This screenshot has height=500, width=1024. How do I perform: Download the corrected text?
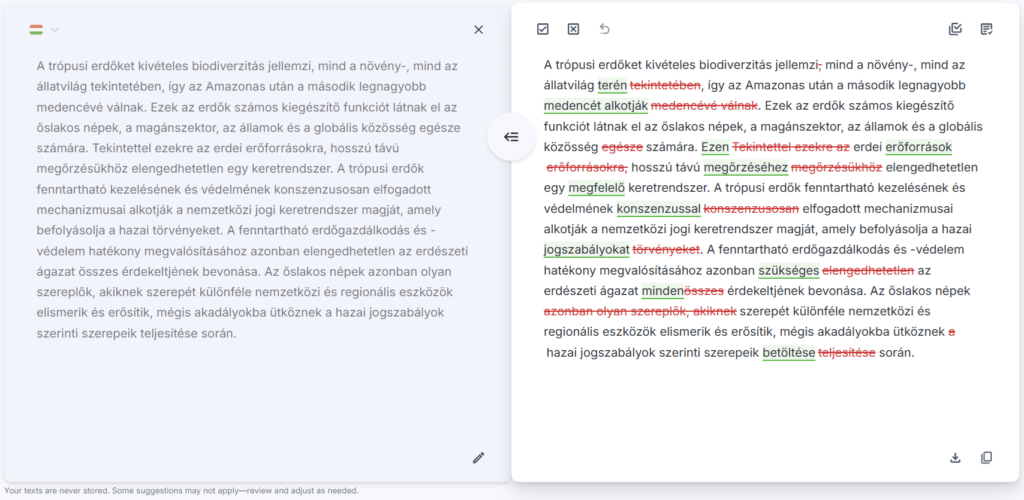point(955,458)
